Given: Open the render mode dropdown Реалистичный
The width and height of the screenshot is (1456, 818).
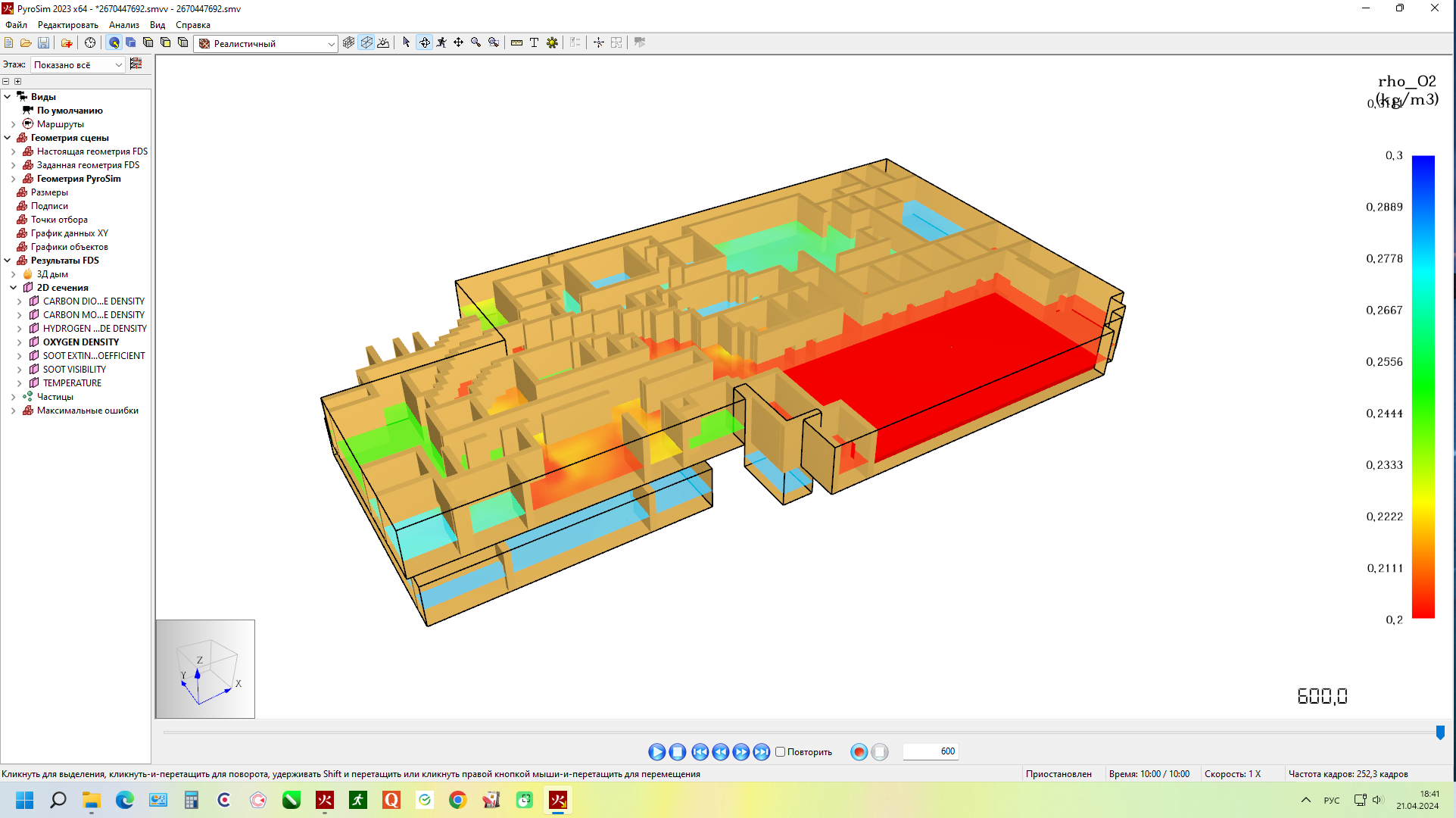Looking at the screenshot, I should pos(266,44).
